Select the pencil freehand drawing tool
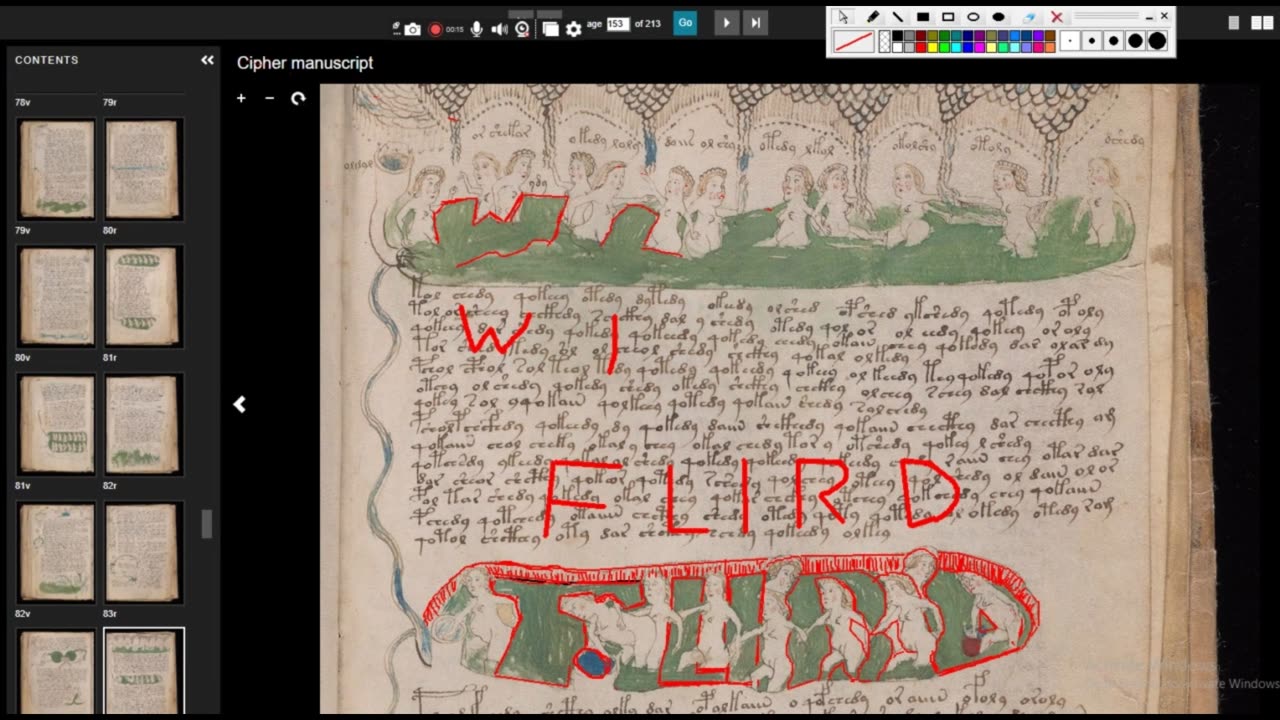Image resolution: width=1280 pixels, height=720 pixels. (x=873, y=17)
